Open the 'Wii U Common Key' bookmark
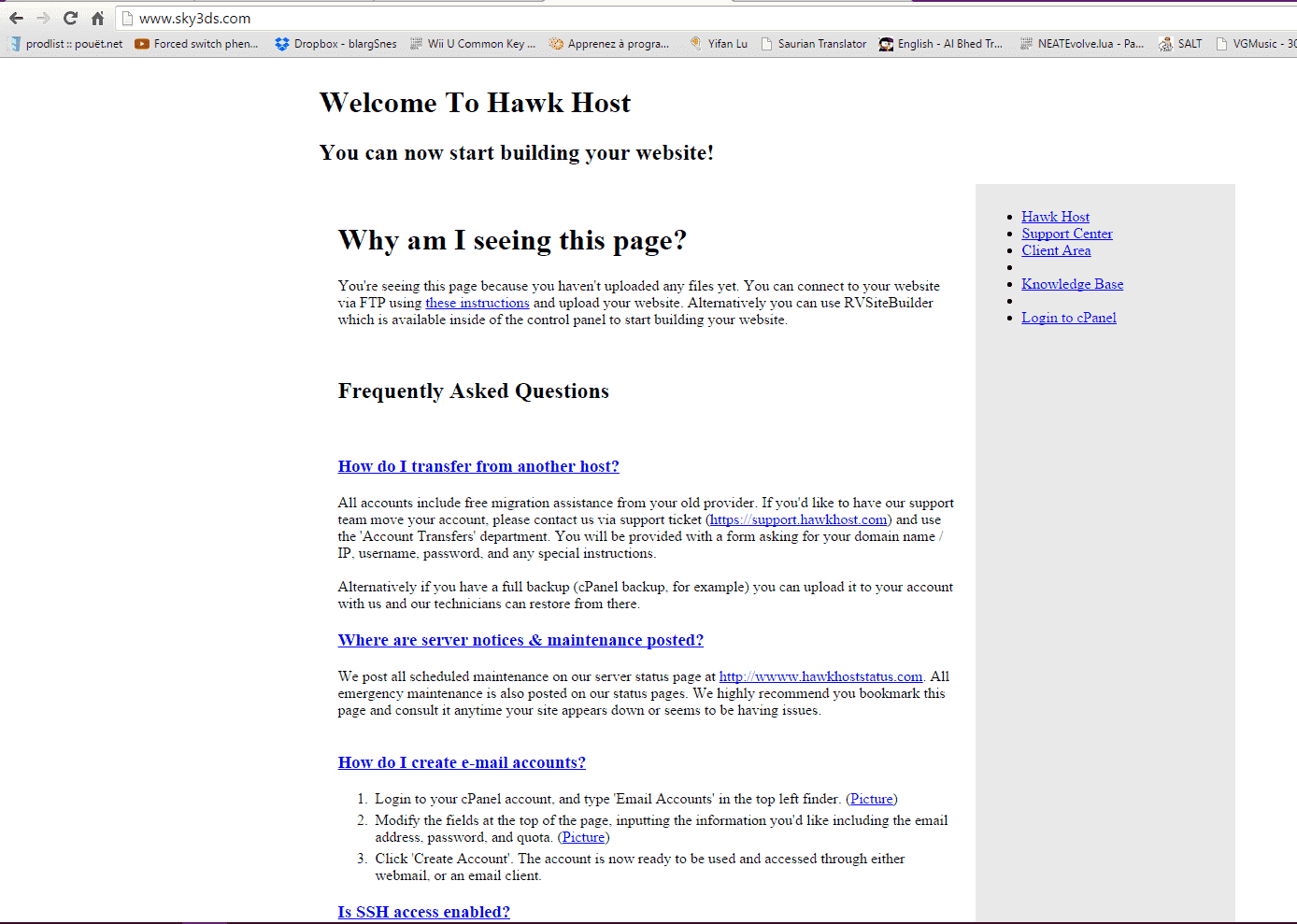 (473, 44)
